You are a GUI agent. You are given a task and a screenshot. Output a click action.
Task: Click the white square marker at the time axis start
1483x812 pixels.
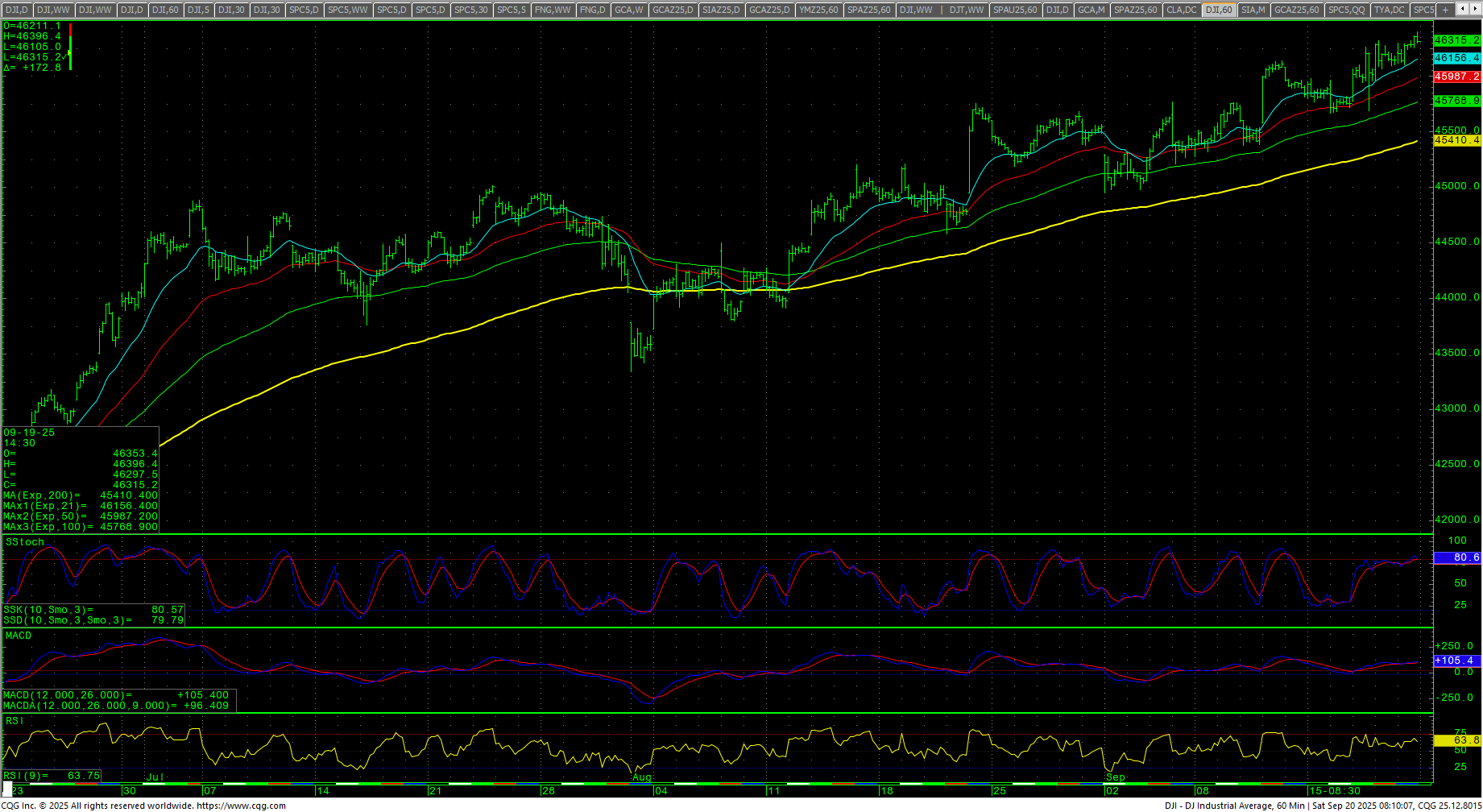coord(7,790)
